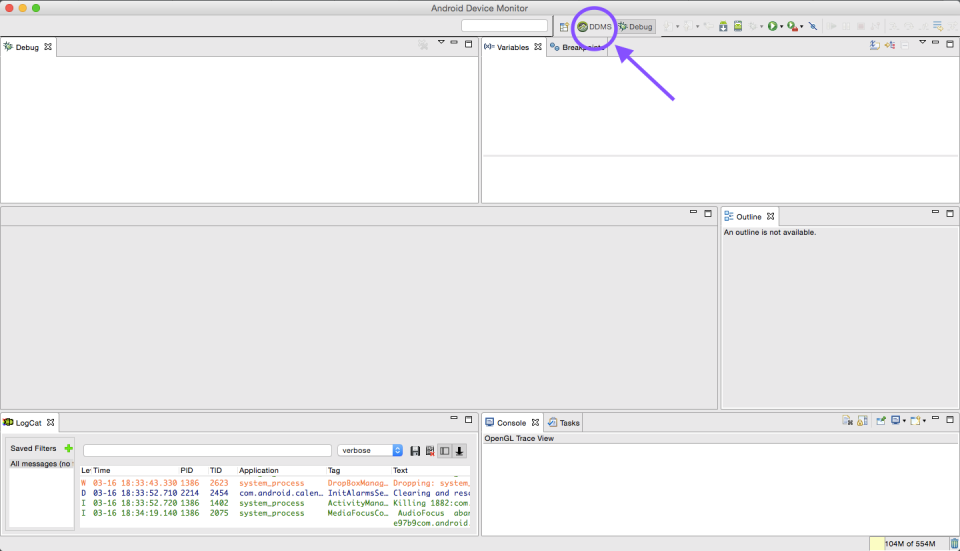Viewport: 960px width, 551px height.
Task: Open the Variables view menu triangle
Action: point(922,42)
